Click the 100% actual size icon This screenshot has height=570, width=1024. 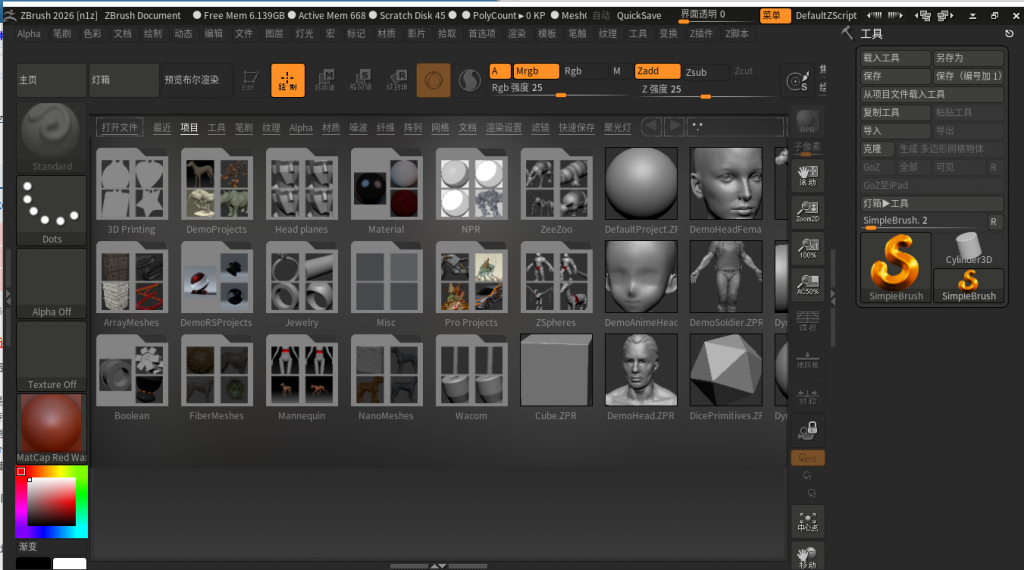[808, 248]
